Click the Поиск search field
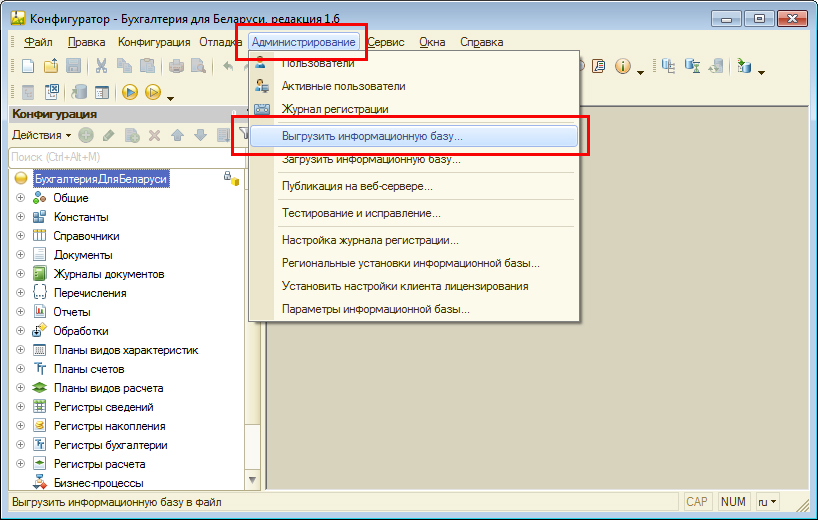Viewport: 818px width, 520px height. pyautogui.click(x=120, y=157)
